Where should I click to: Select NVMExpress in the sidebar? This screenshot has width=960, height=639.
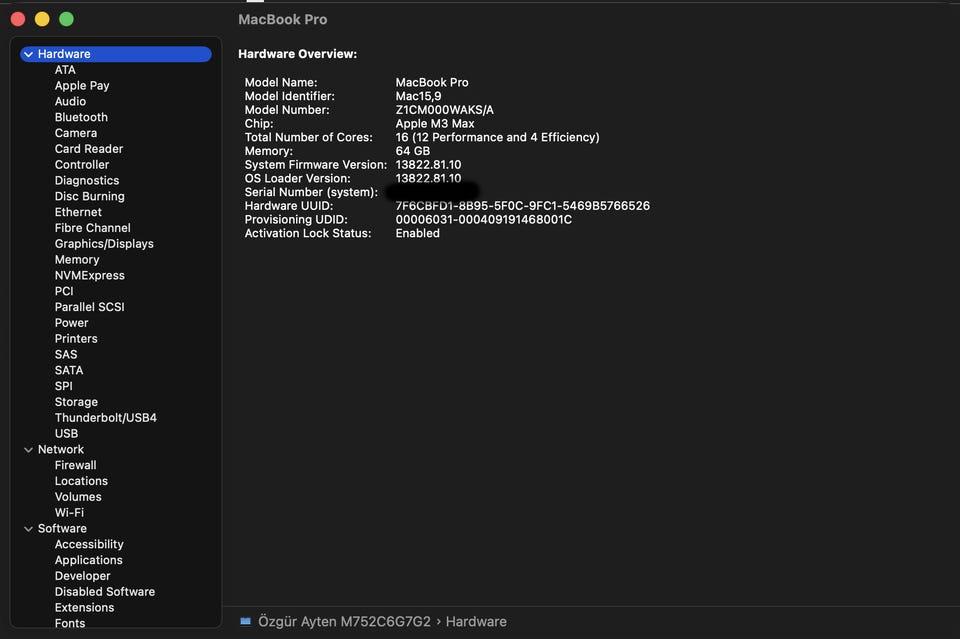click(x=90, y=275)
